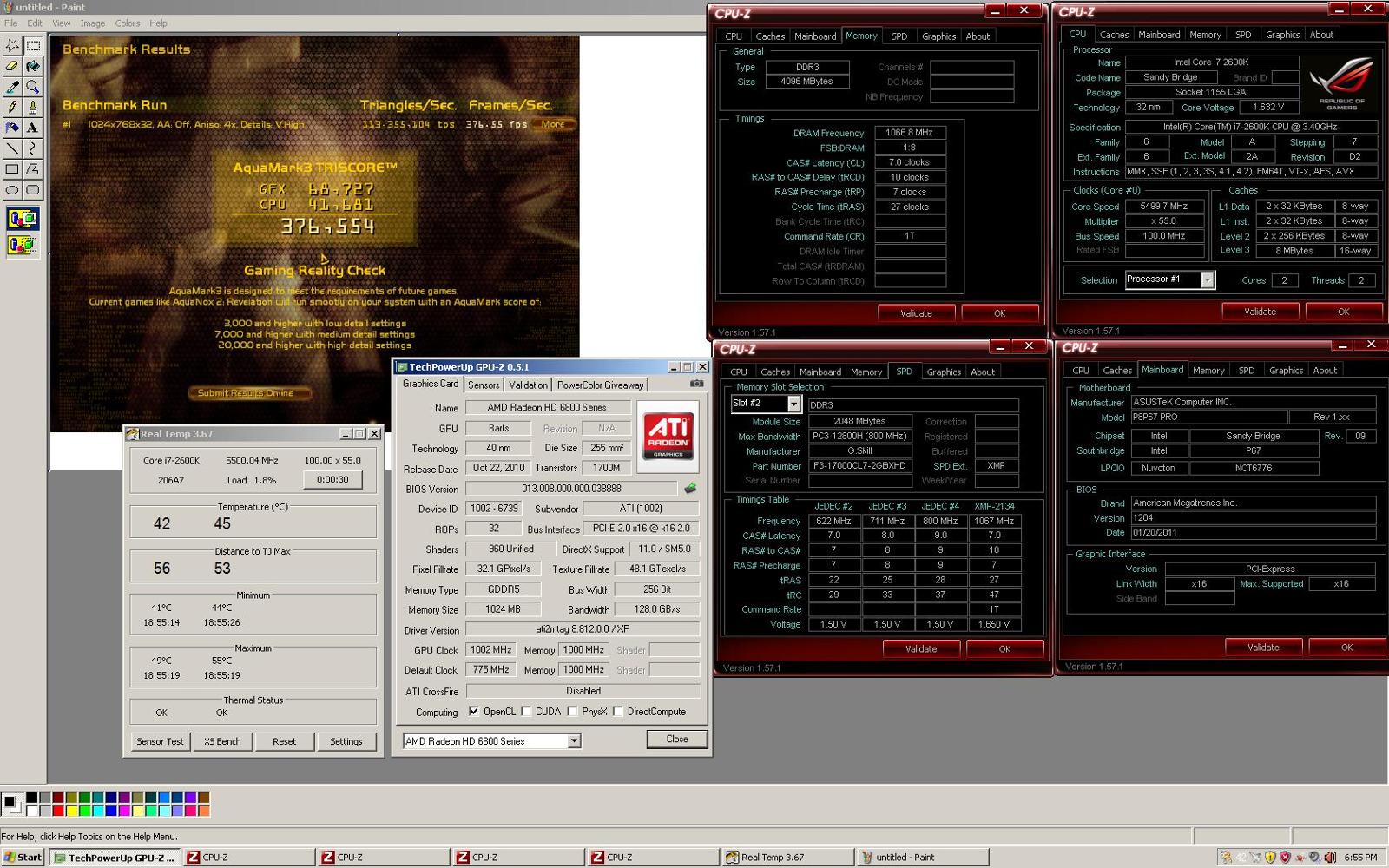
Task: Switch to Real Temp 3.67 taskbar item
Action: click(x=787, y=858)
